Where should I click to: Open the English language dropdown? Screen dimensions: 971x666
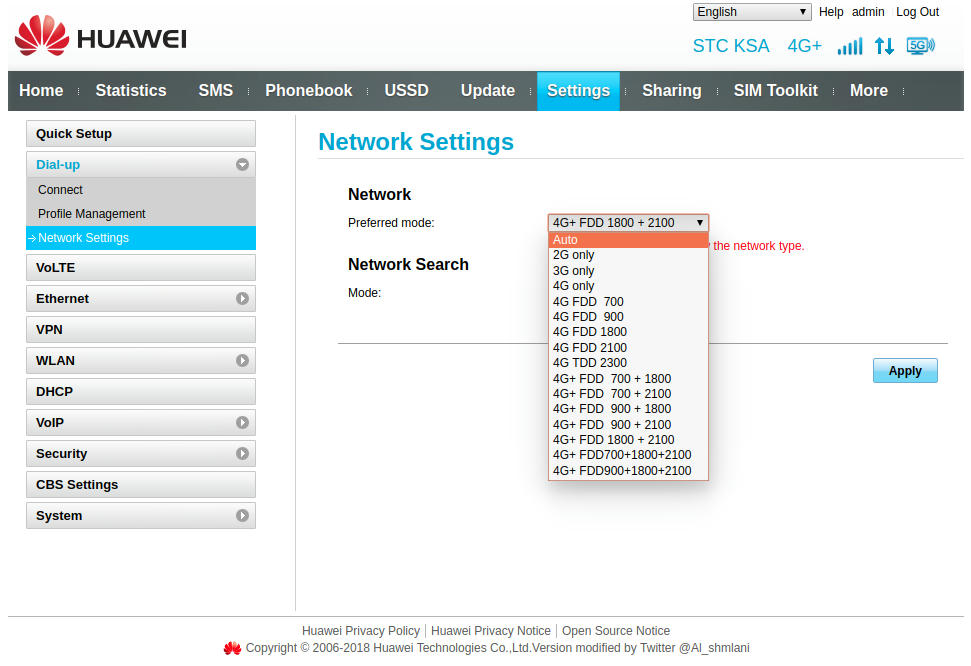pyautogui.click(x=752, y=12)
